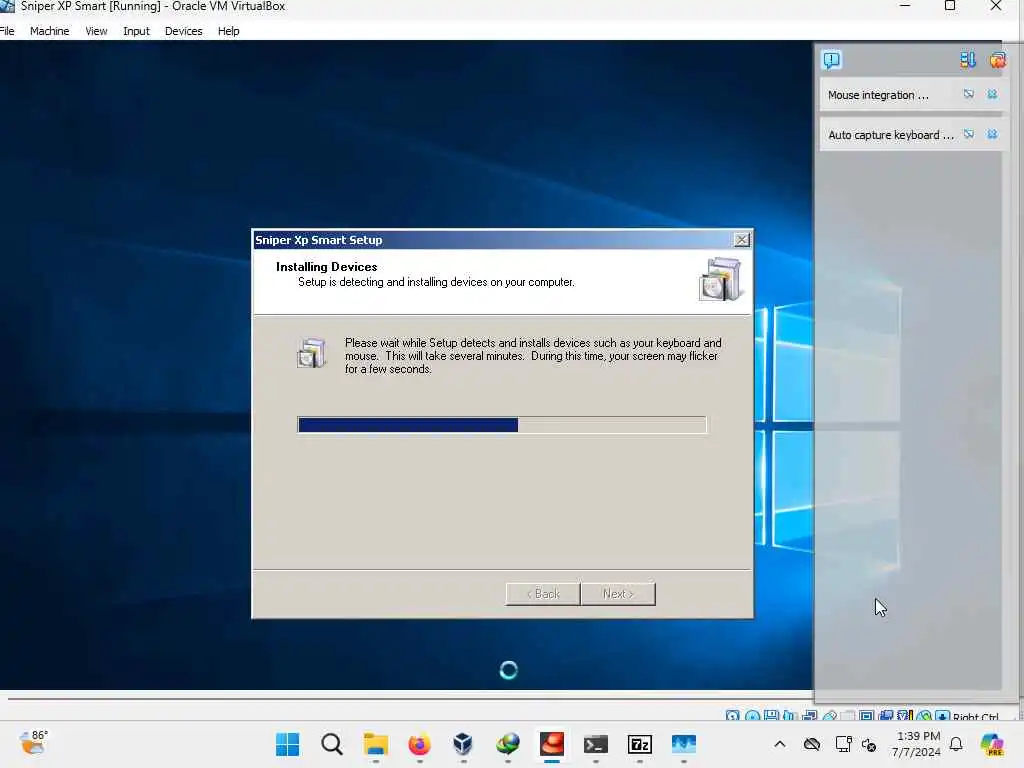1024x768 pixels.
Task: Click the delete all notifications icon
Action: 997,60
